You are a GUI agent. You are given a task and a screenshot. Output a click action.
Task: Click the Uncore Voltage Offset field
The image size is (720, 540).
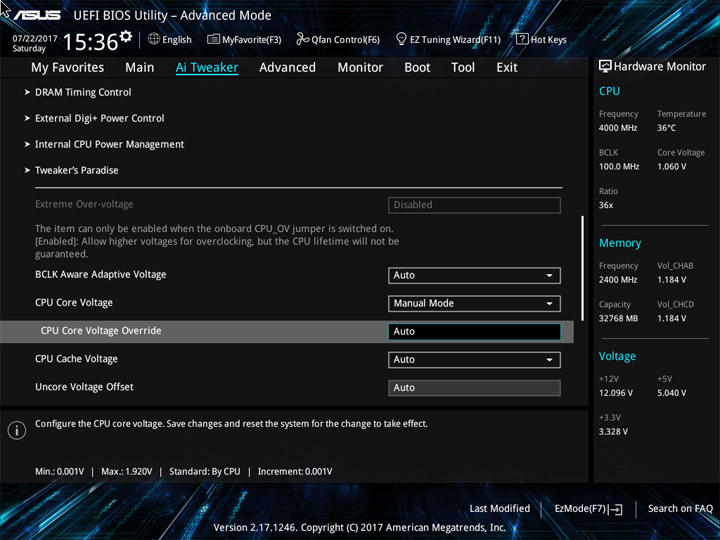[474, 388]
